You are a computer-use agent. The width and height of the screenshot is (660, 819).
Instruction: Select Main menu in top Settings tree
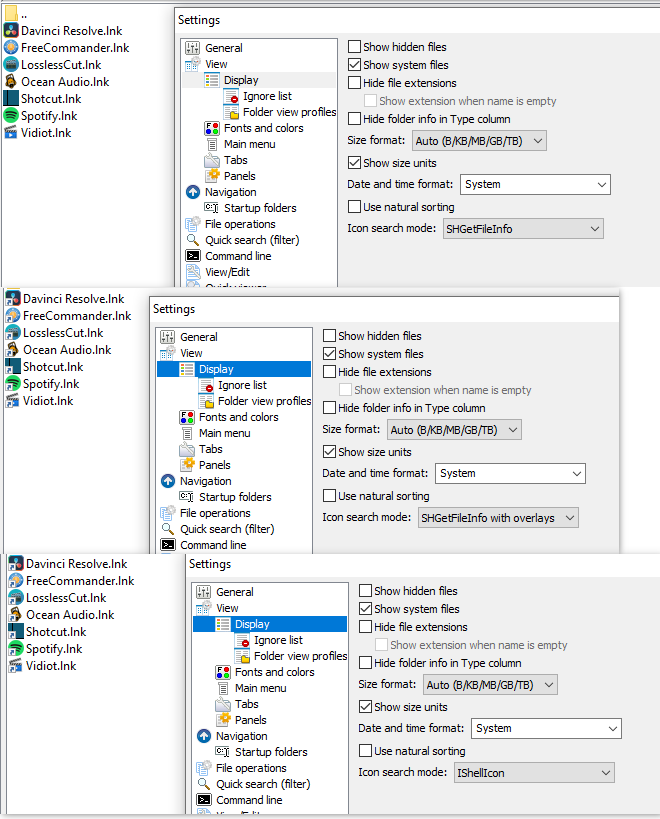tap(250, 144)
